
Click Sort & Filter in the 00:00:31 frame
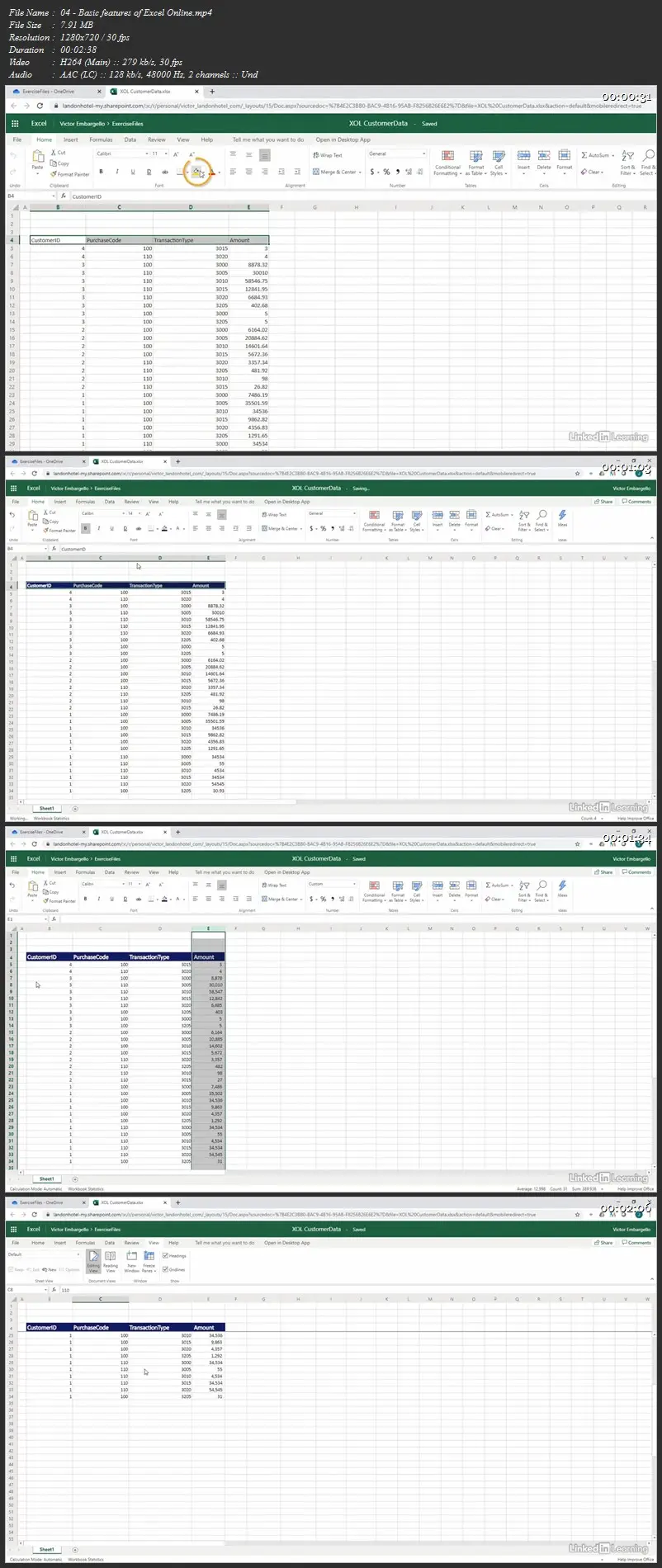[x=628, y=163]
